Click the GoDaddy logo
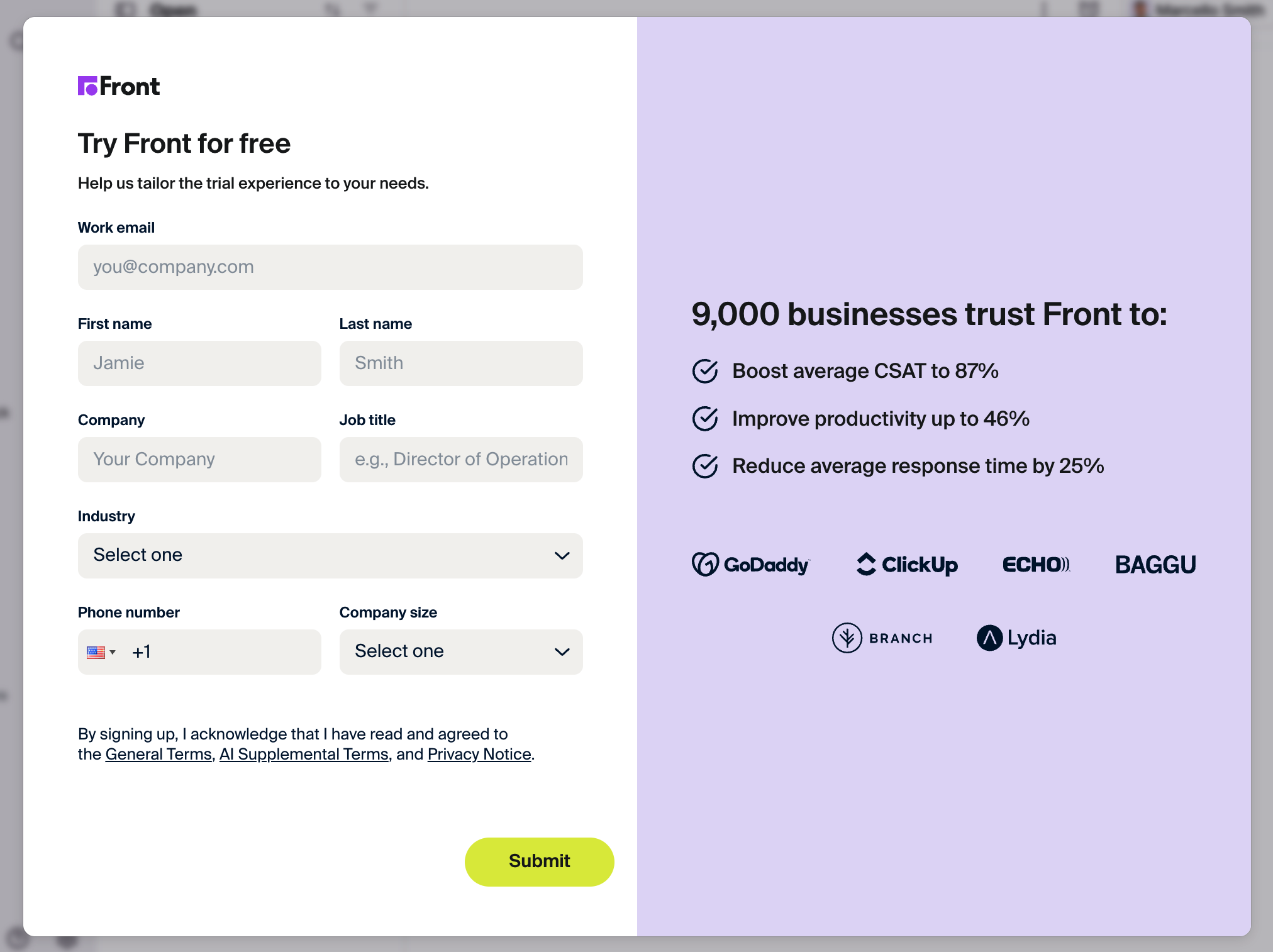Viewport: 1273px width, 952px height. (751, 565)
